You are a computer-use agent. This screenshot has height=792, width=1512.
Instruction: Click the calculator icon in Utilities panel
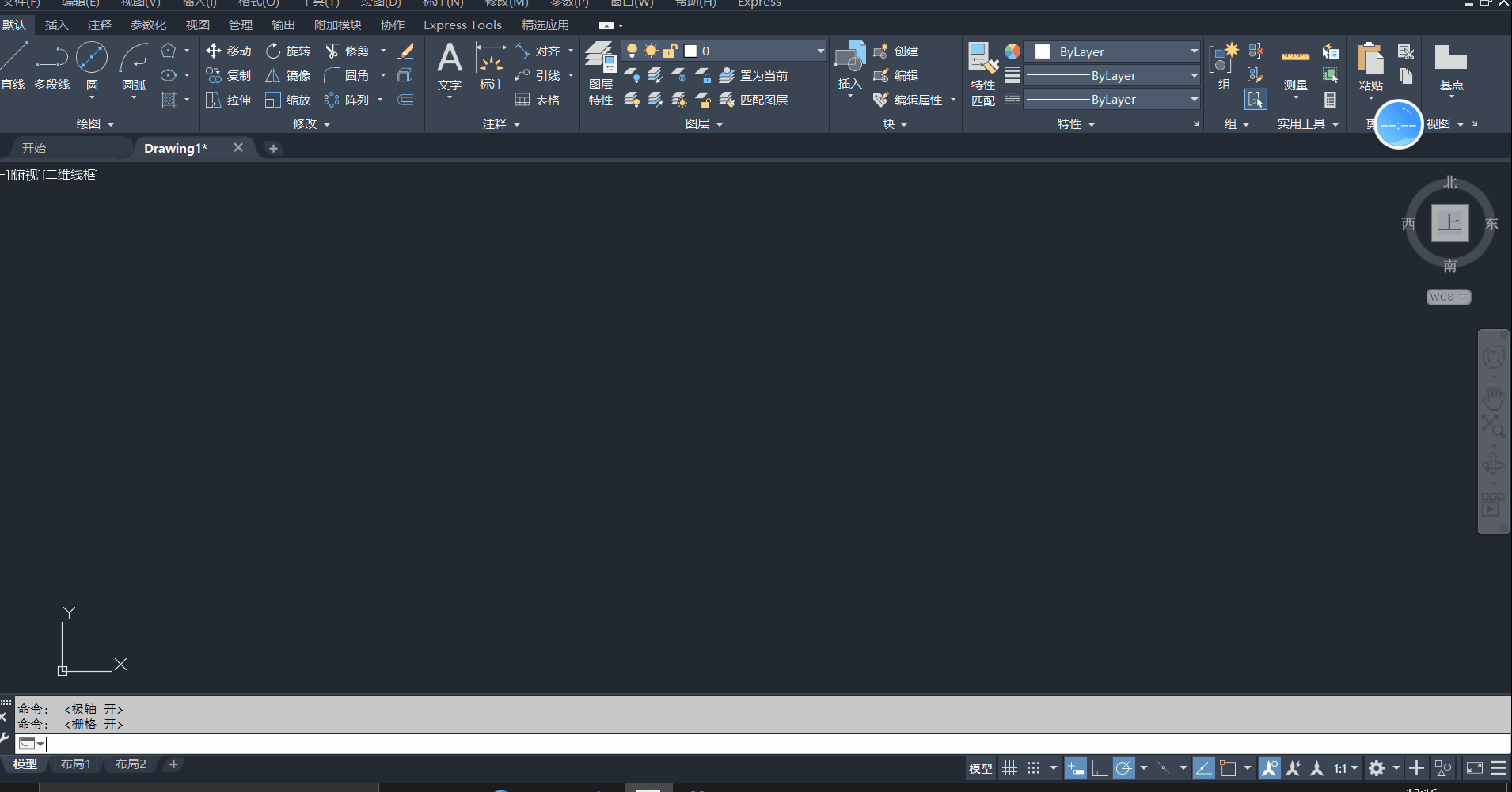coord(1330,100)
